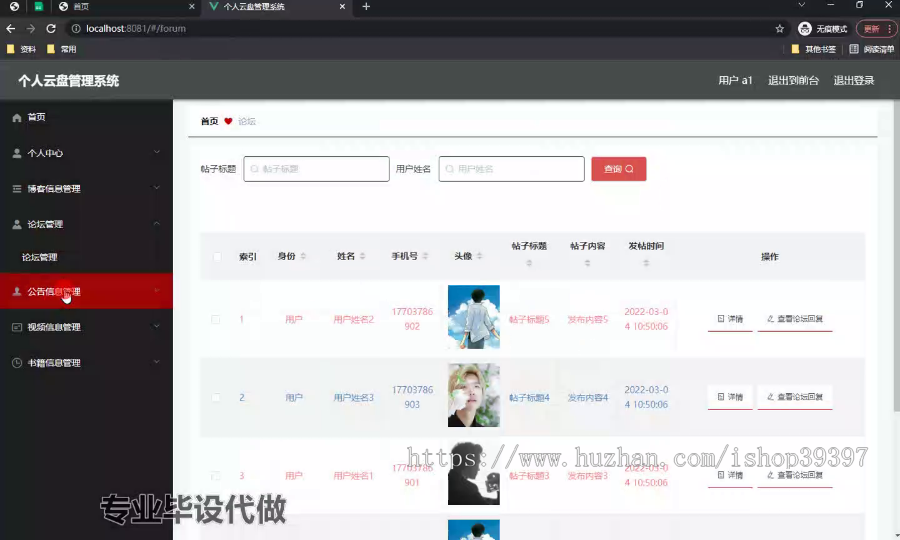Expand 书籍信息管理 sidebar menu
Screen dimensions: 900x540
click(86, 363)
